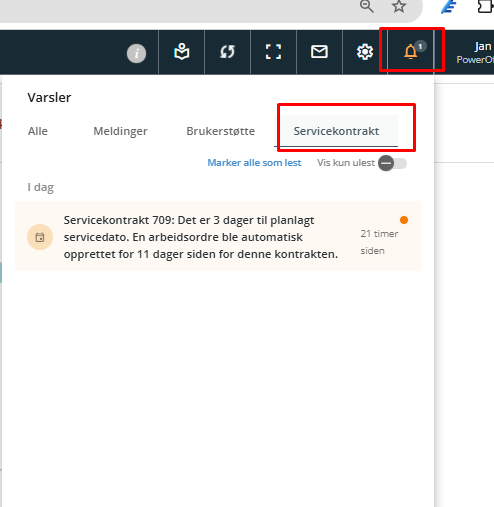Toggle Vis kun ulest switch
Viewport: 494px width, 507px height.
pyautogui.click(x=392, y=163)
